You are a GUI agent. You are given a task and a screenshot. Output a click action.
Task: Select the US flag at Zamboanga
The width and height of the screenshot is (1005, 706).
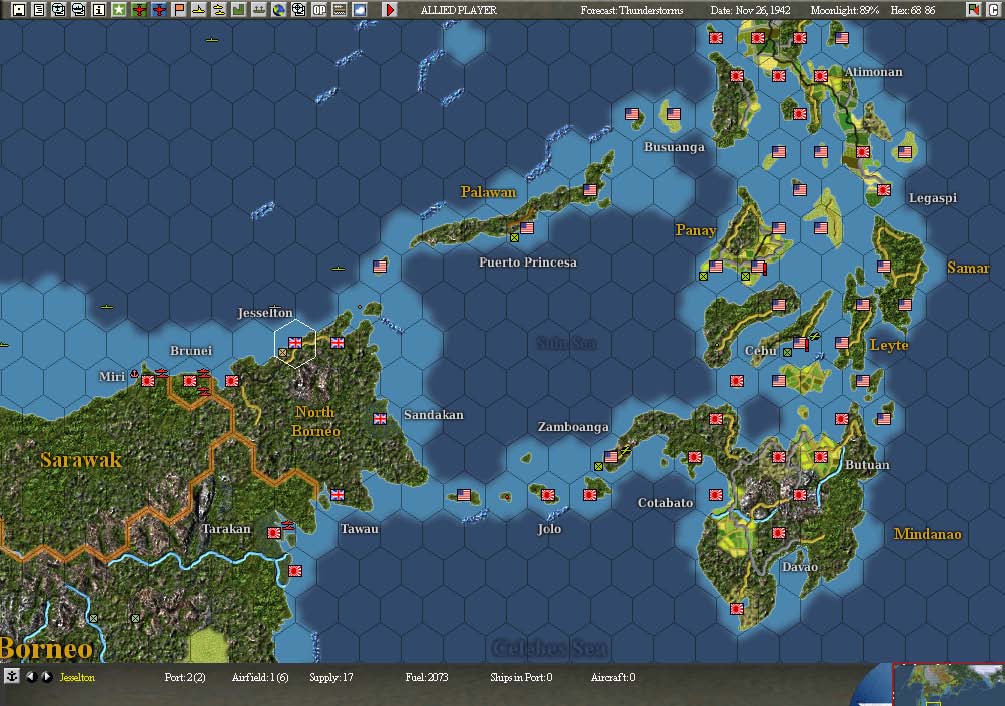pos(611,457)
